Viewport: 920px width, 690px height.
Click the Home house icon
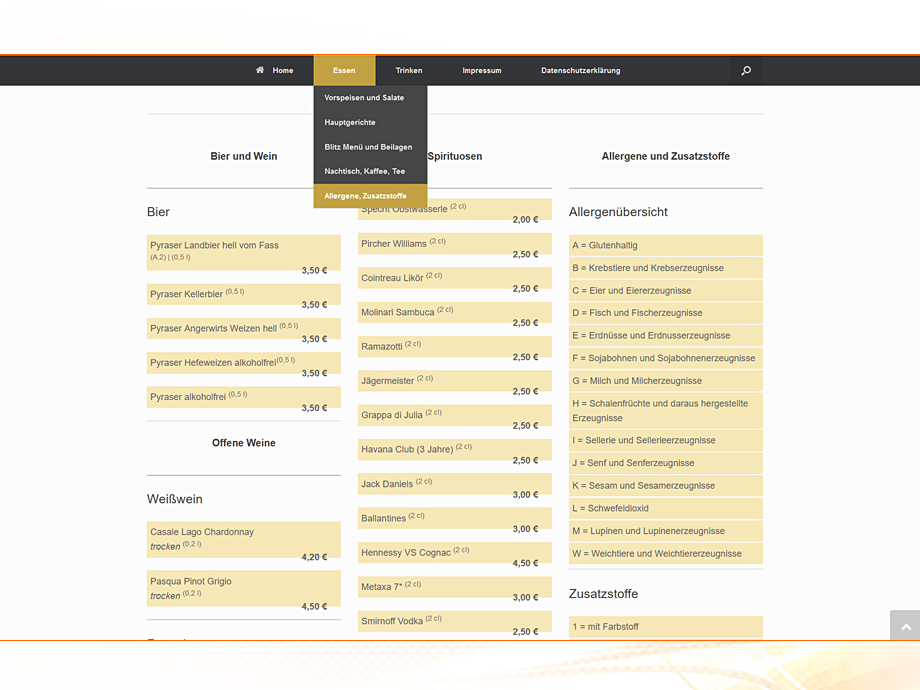pyautogui.click(x=260, y=70)
